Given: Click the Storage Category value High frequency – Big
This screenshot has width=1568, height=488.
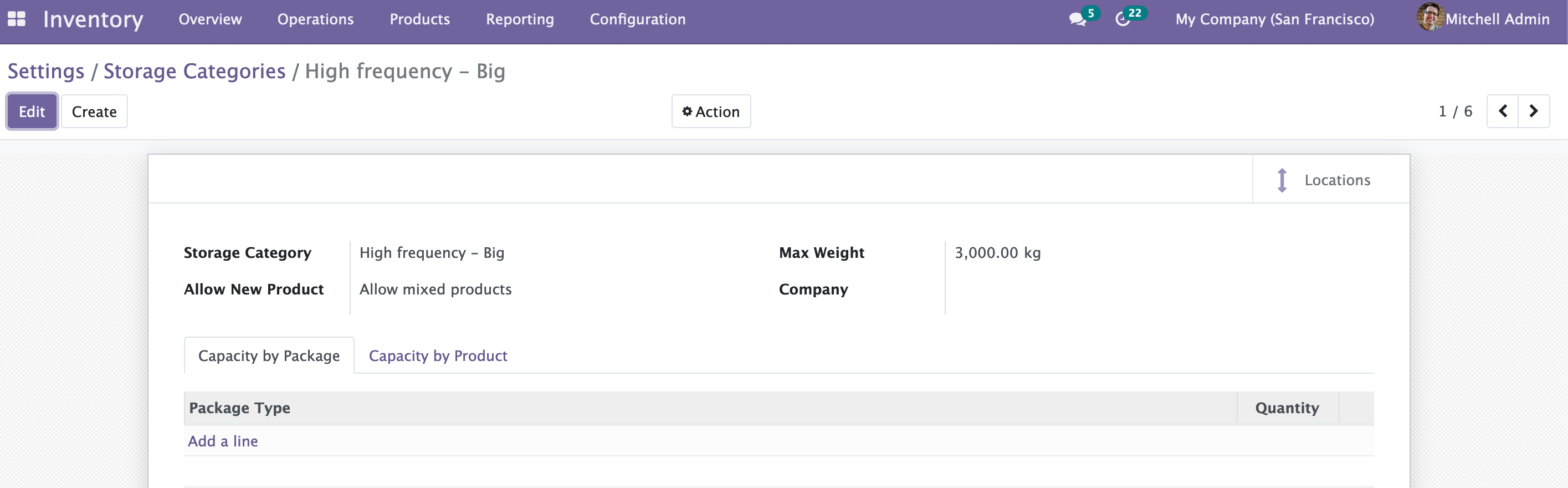Looking at the screenshot, I should click(x=432, y=253).
